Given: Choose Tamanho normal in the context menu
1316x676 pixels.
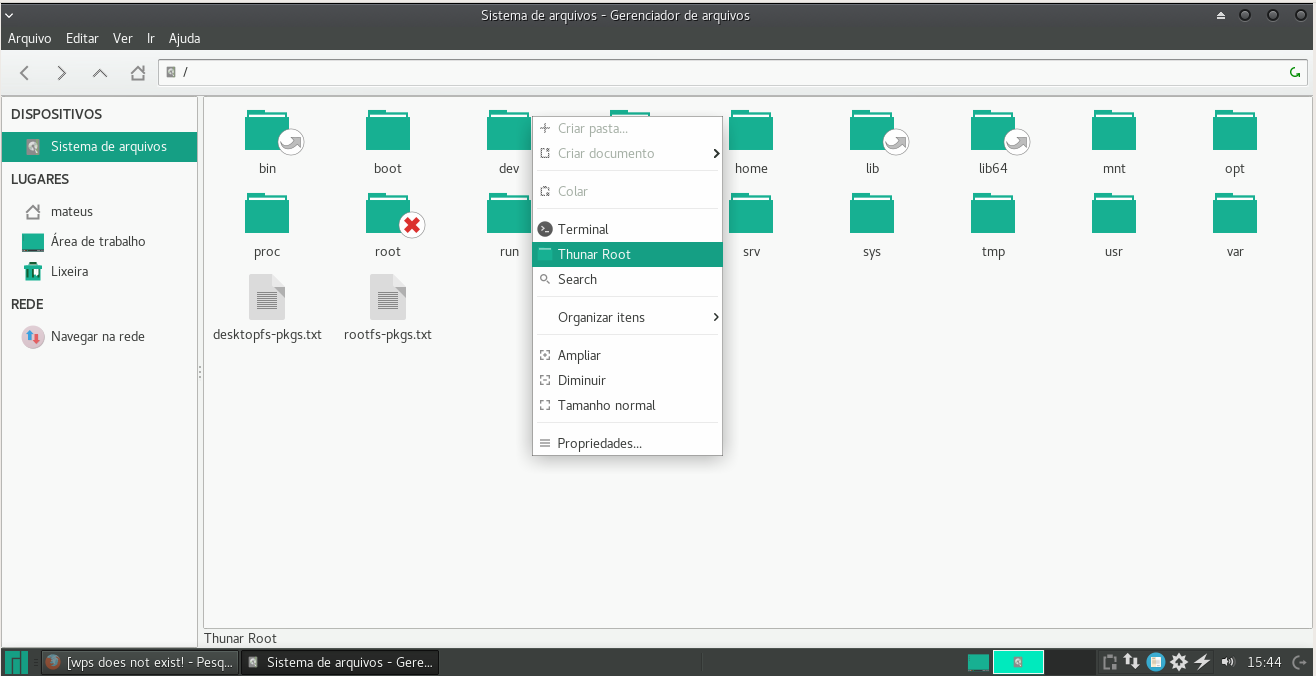Looking at the screenshot, I should [x=627, y=406].
